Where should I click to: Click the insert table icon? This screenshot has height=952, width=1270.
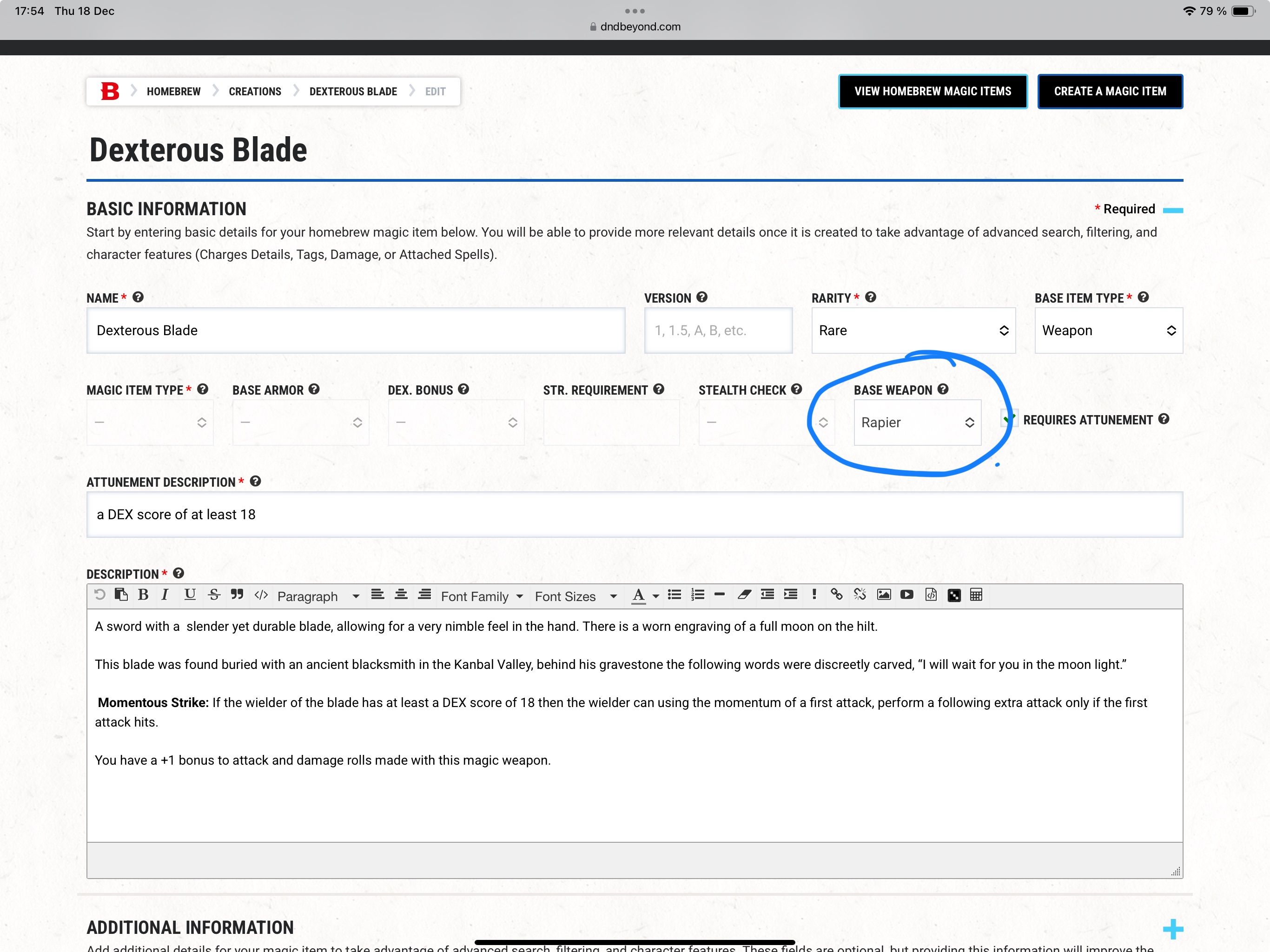976,595
